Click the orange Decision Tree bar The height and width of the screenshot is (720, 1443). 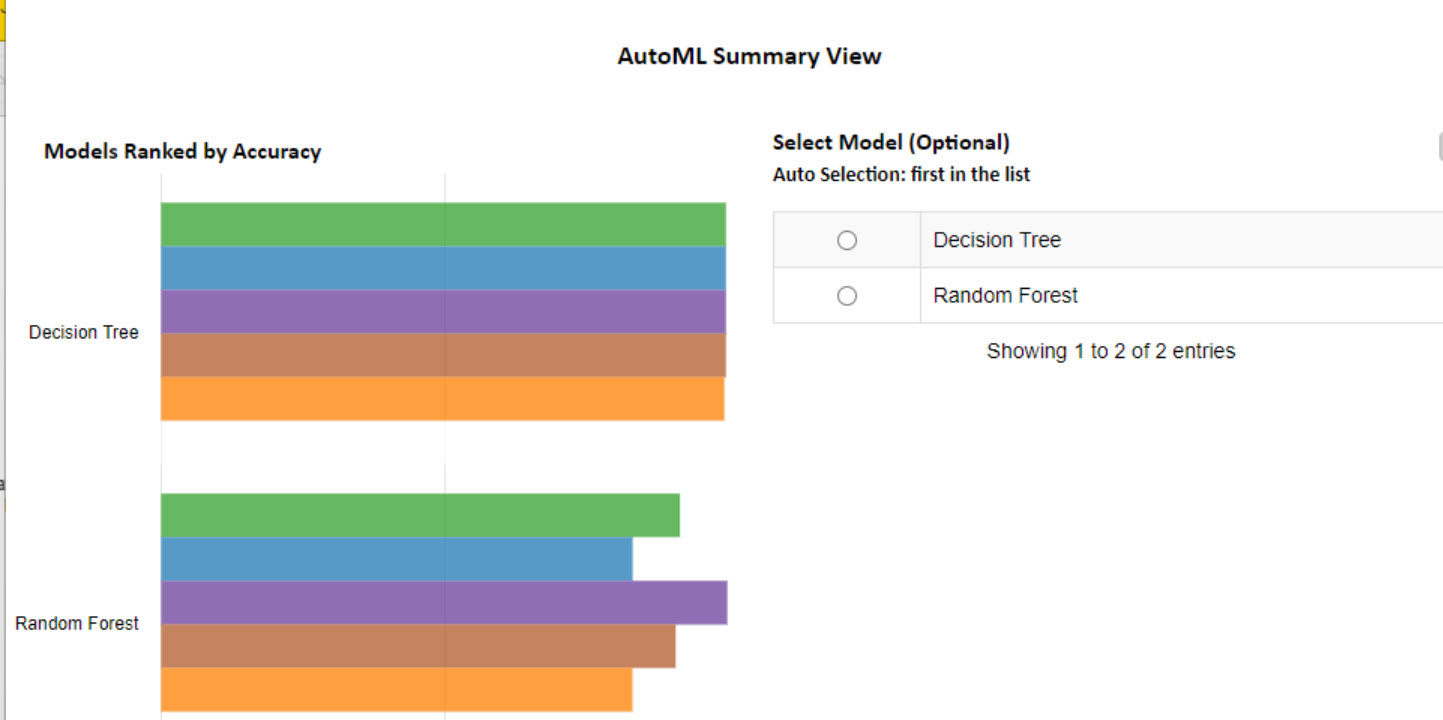(443, 398)
